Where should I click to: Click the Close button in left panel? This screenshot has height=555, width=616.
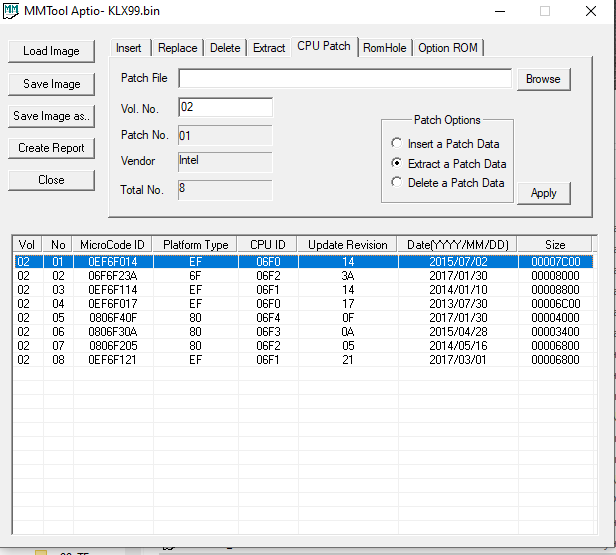(51, 180)
